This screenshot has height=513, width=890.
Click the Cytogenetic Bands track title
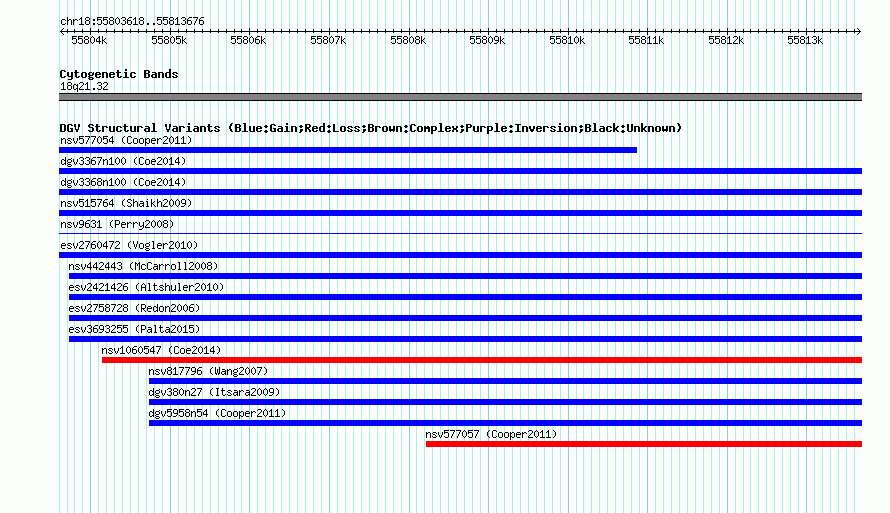point(119,74)
